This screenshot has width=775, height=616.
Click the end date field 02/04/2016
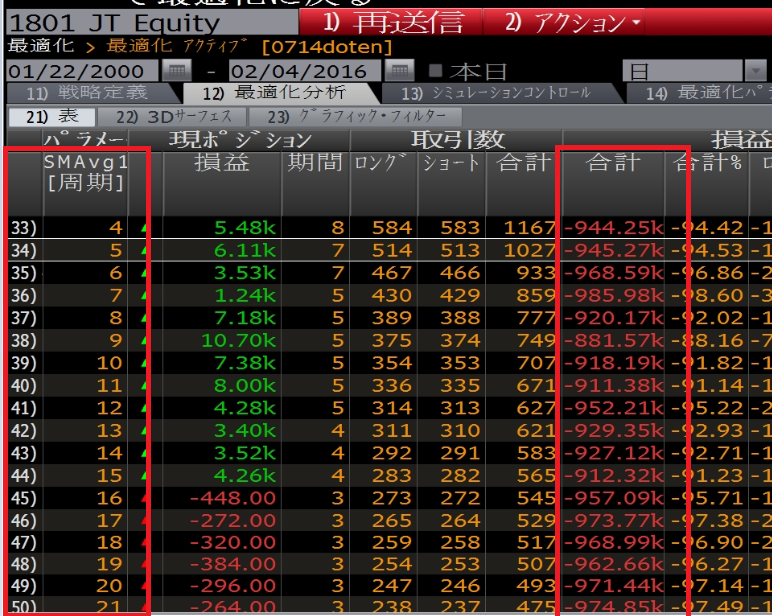tap(305, 71)
